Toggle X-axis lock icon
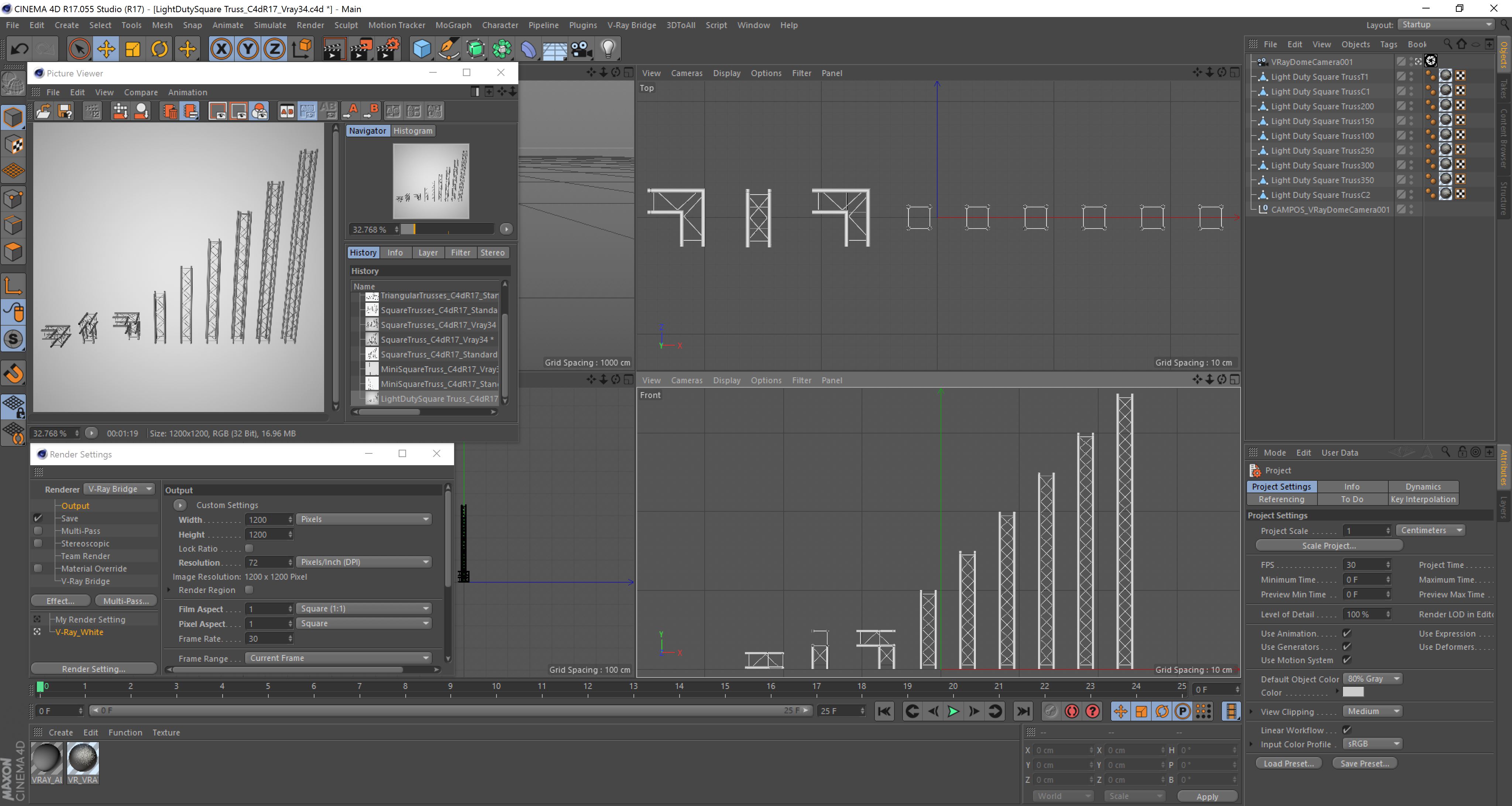The image size is (1512, 806). click(x=221, y=49)
